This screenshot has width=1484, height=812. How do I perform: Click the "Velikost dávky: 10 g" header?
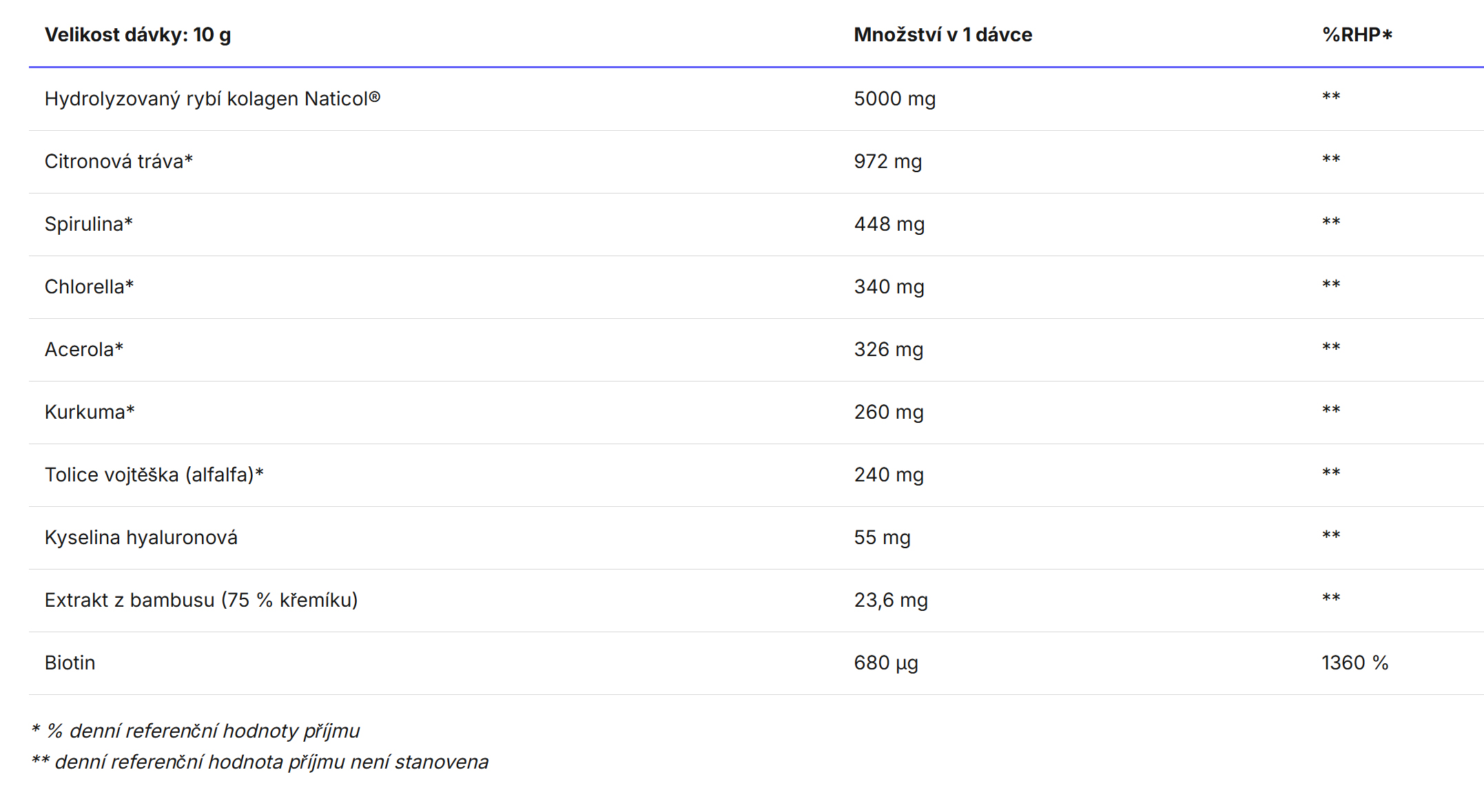[x=138, y=35]
